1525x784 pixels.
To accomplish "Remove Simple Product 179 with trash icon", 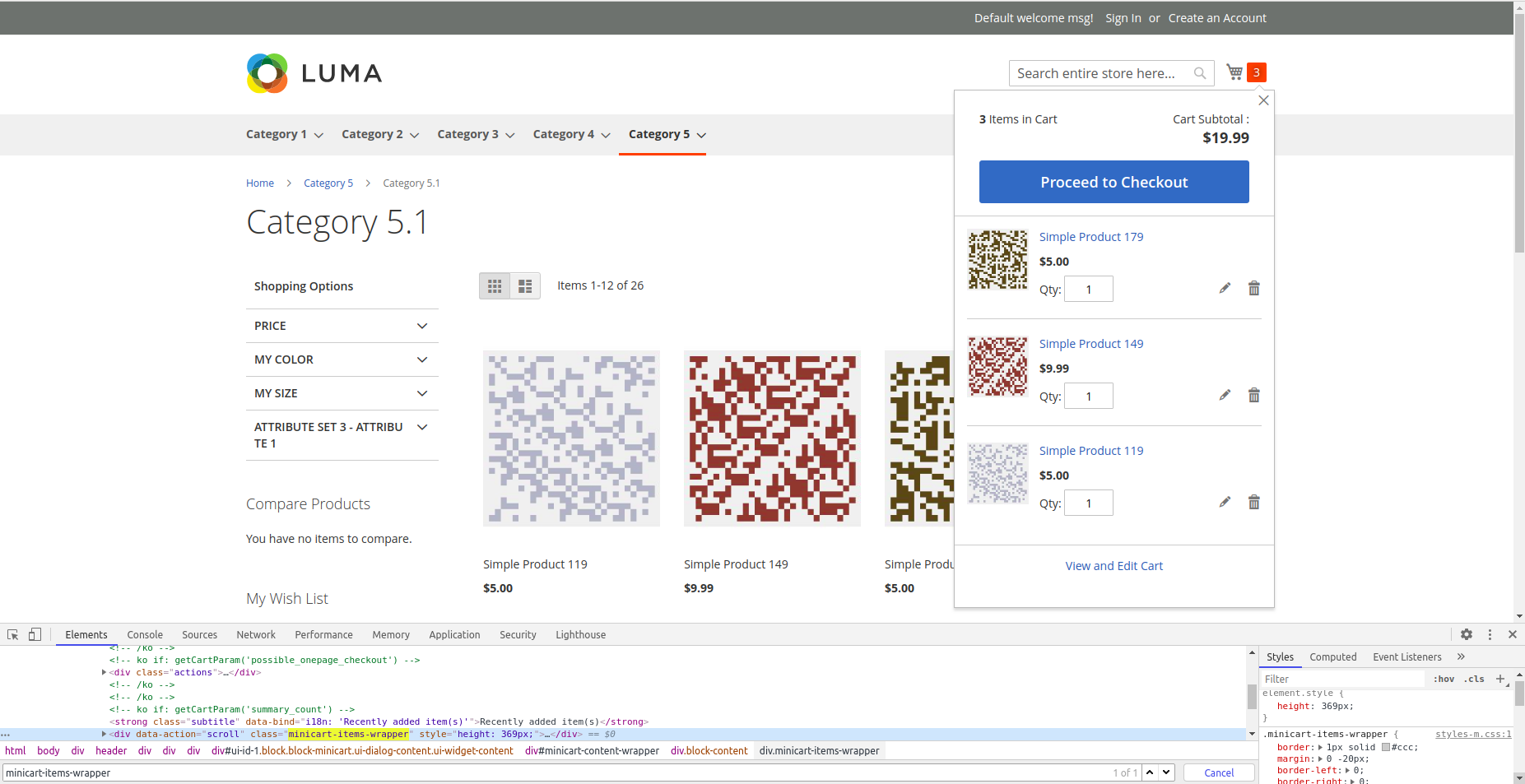I will [1253, 288].
